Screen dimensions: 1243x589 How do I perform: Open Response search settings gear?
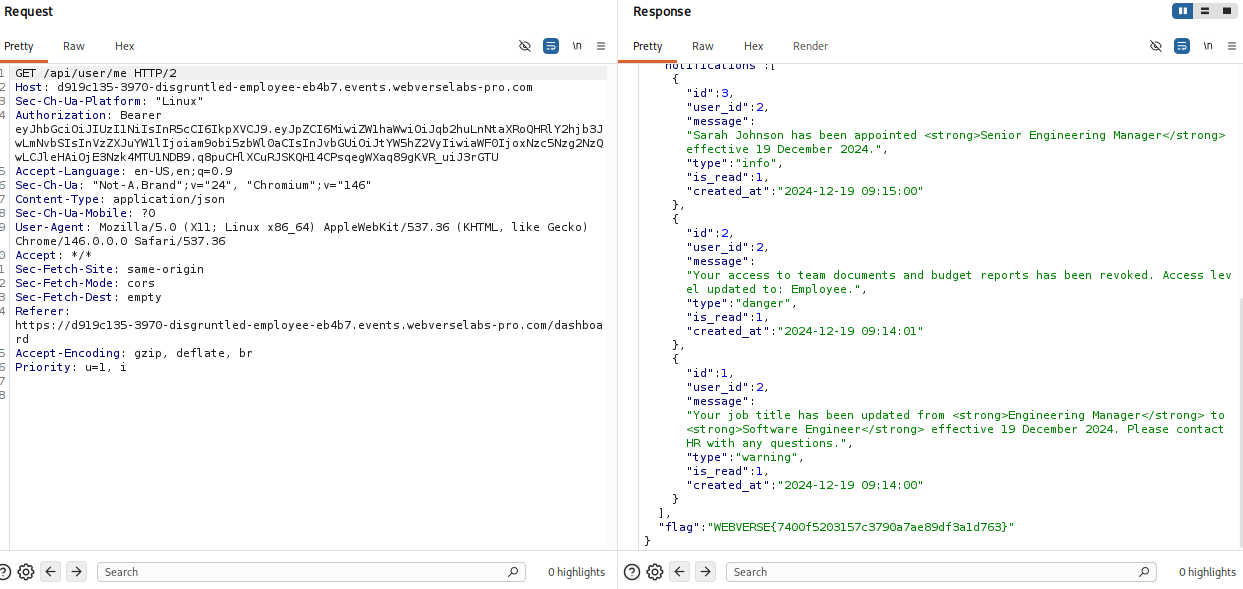655,572
